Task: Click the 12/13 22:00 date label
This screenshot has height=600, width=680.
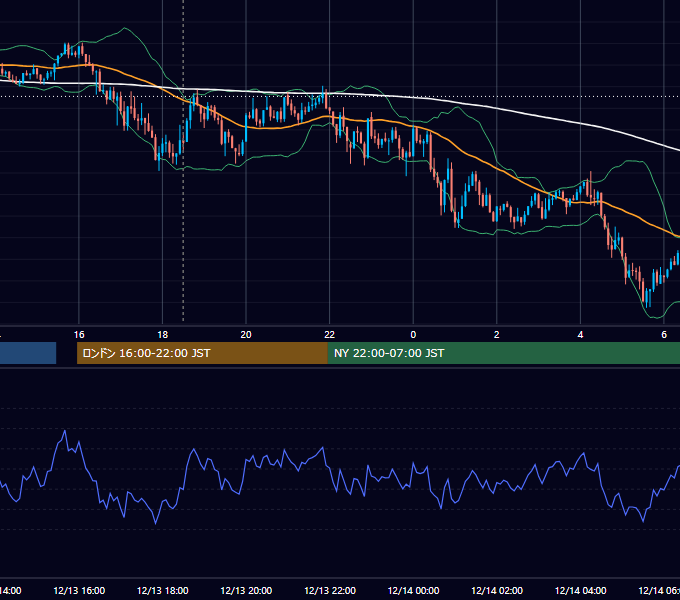Action: click(330, 590)
